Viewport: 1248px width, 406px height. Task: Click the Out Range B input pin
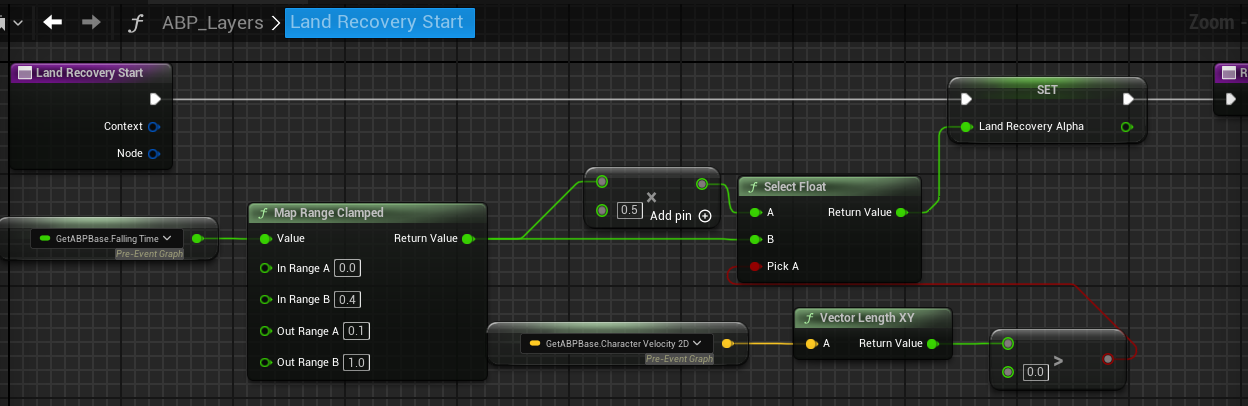pyautogui.click(x=265, y=362)
